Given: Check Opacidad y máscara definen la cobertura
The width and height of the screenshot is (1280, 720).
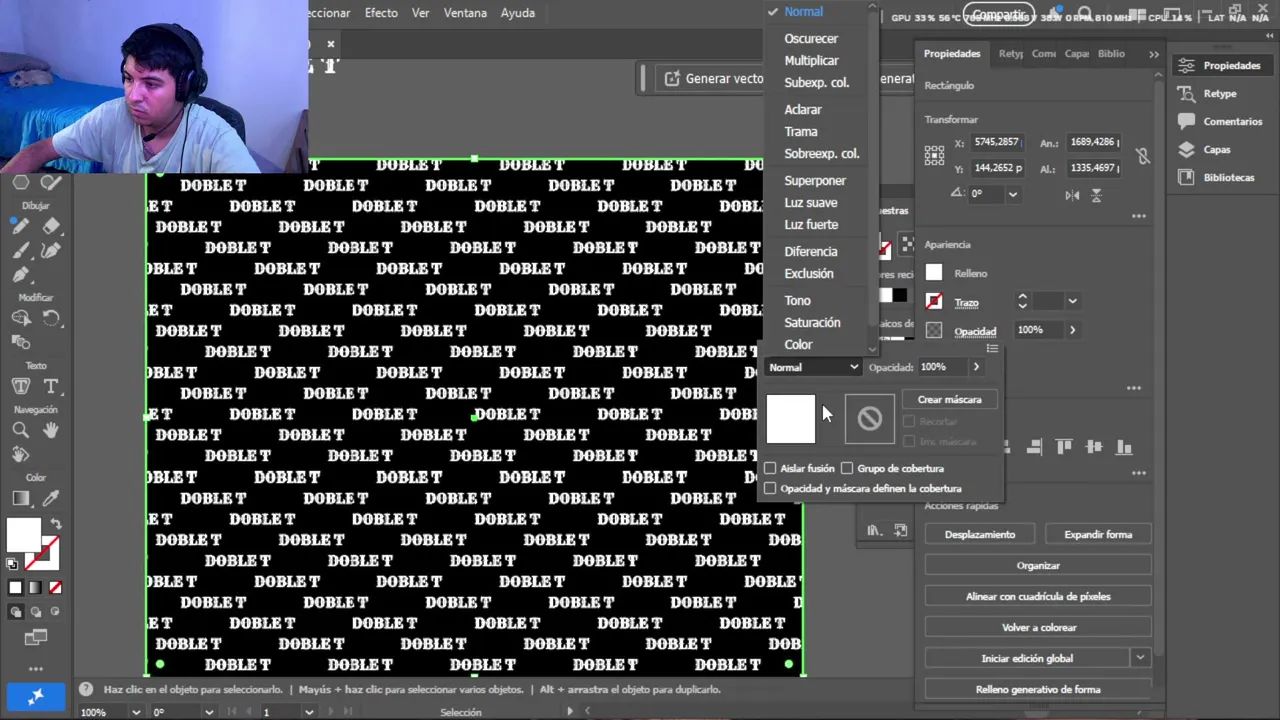Looking at the screenshot, I should point(770,489).
